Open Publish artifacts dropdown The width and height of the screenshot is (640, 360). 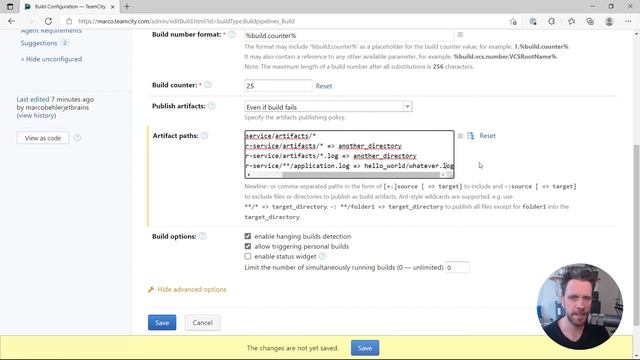point(328,107)
